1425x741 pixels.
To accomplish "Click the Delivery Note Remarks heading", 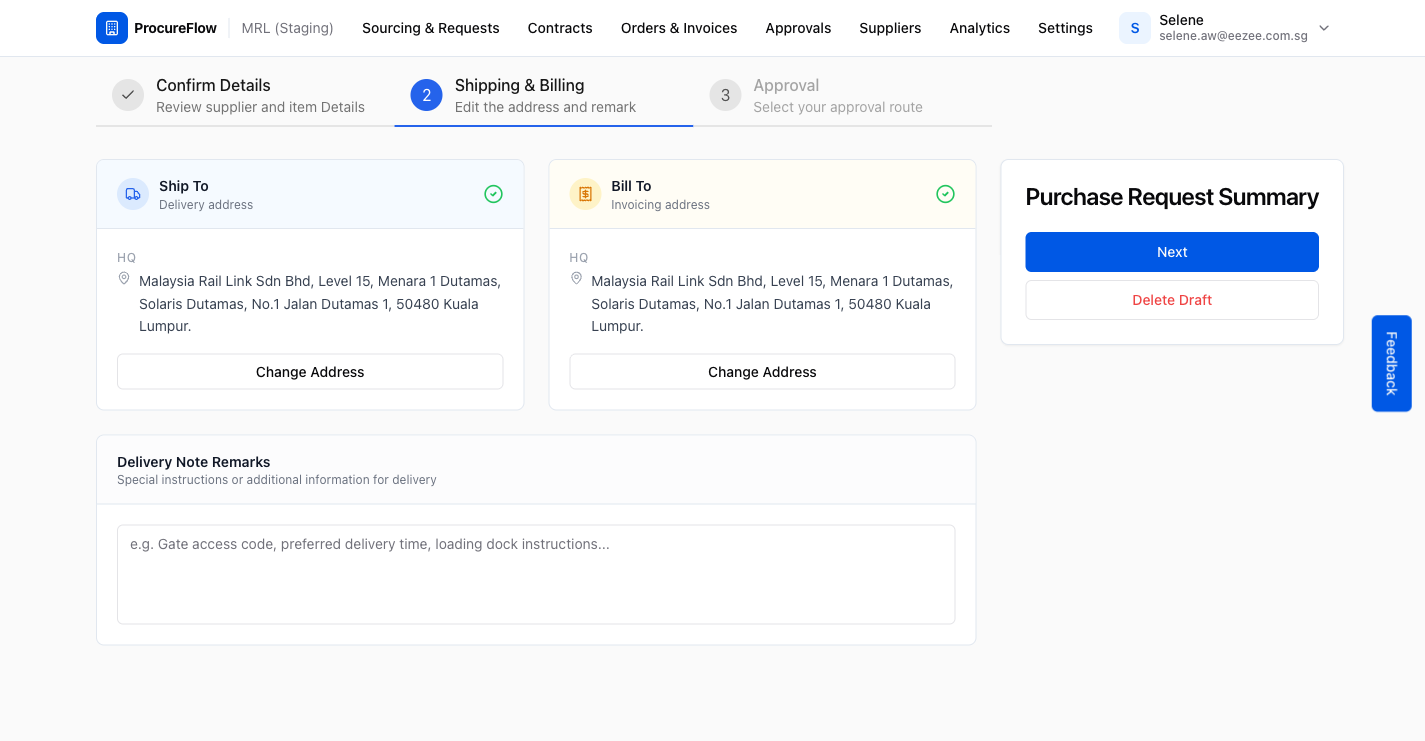I will point(194,462).
